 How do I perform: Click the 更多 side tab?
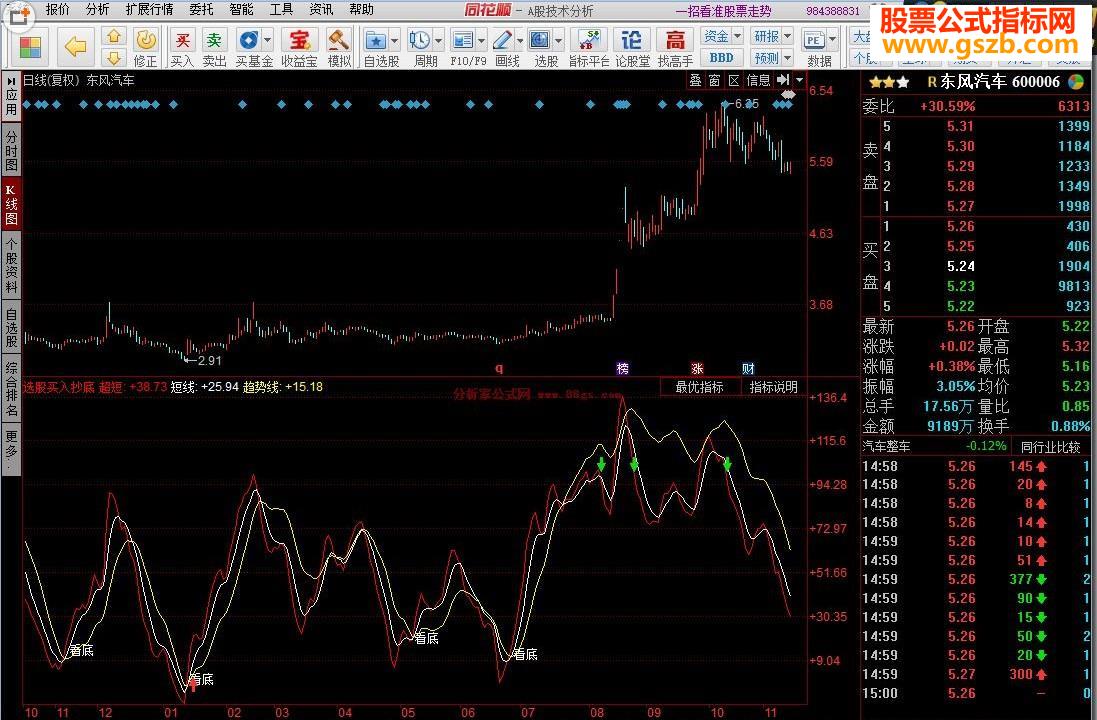11,449
